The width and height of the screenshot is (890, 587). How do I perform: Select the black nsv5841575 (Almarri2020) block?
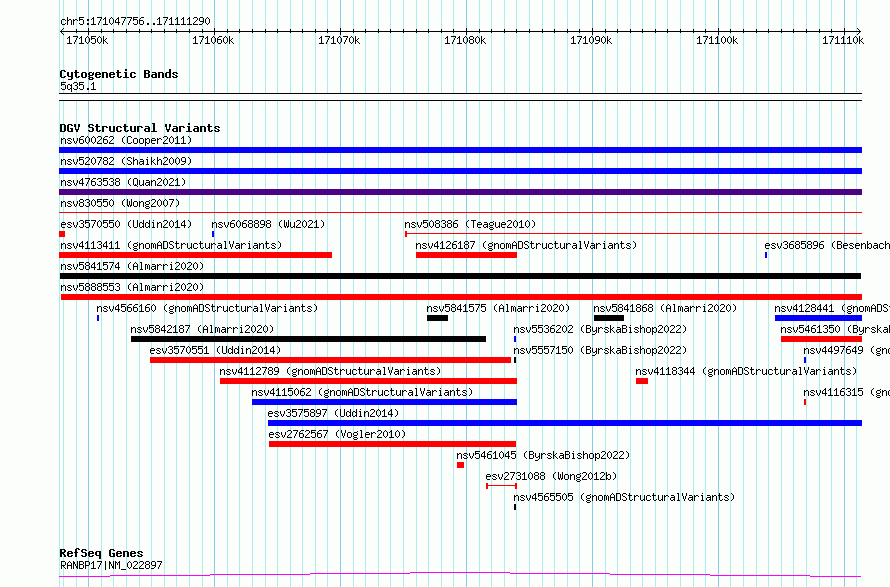437,318
